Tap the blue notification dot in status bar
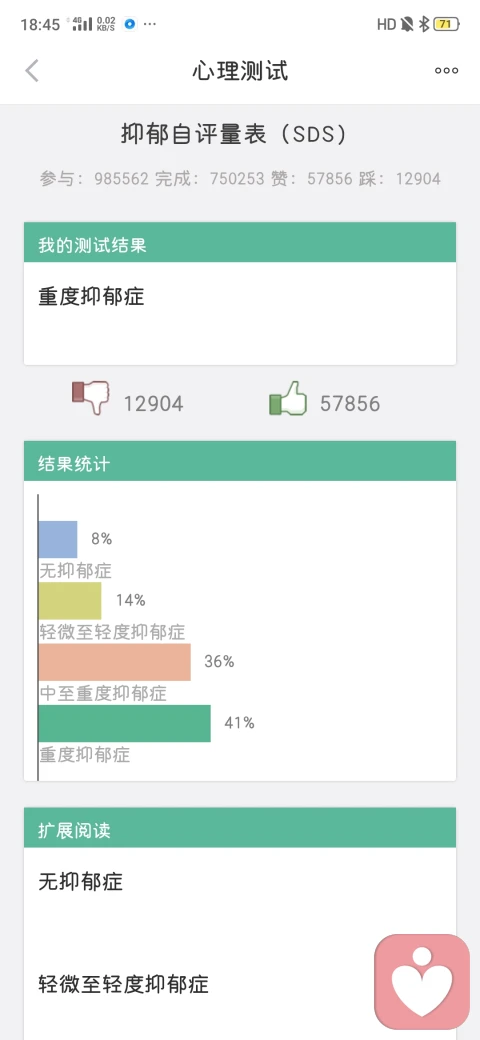Viewport: 480px width, 1040px height. tap(130, 24)
